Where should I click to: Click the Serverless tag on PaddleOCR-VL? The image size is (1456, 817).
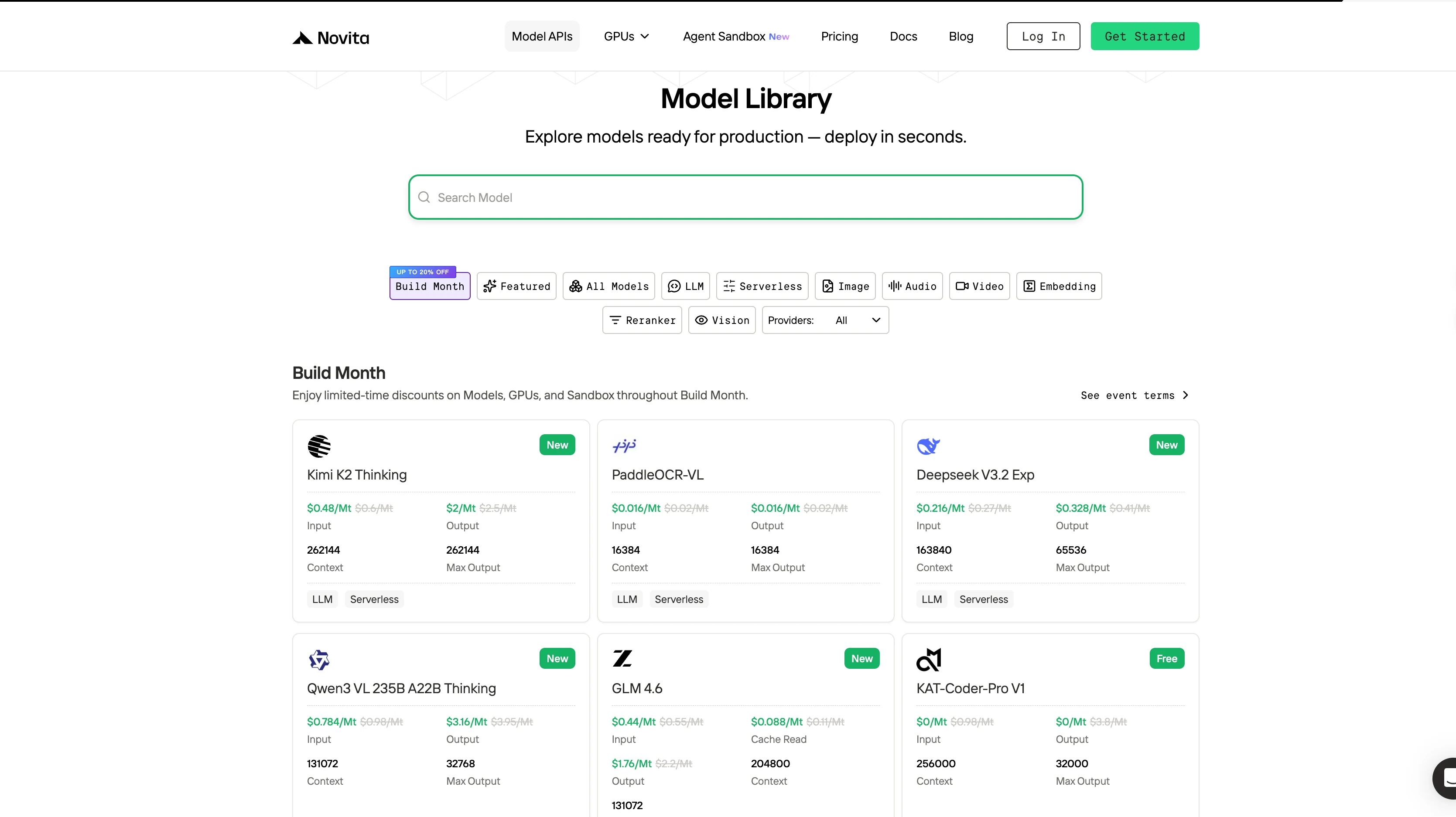pos(679,599)
